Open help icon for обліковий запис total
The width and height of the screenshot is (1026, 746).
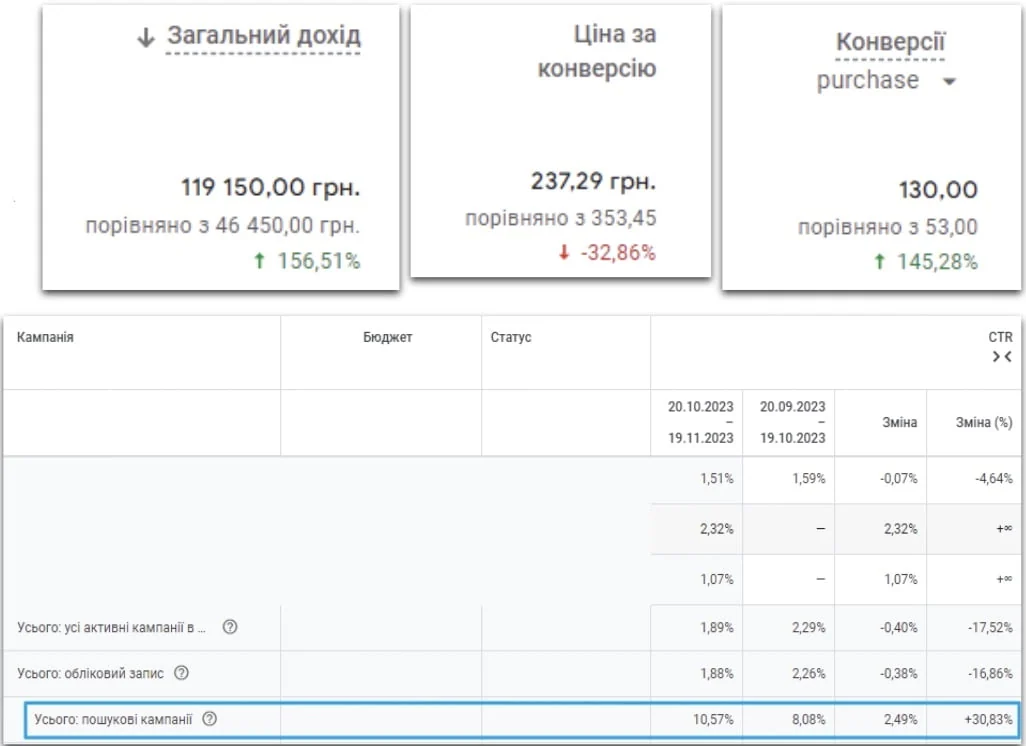(181, 673)
